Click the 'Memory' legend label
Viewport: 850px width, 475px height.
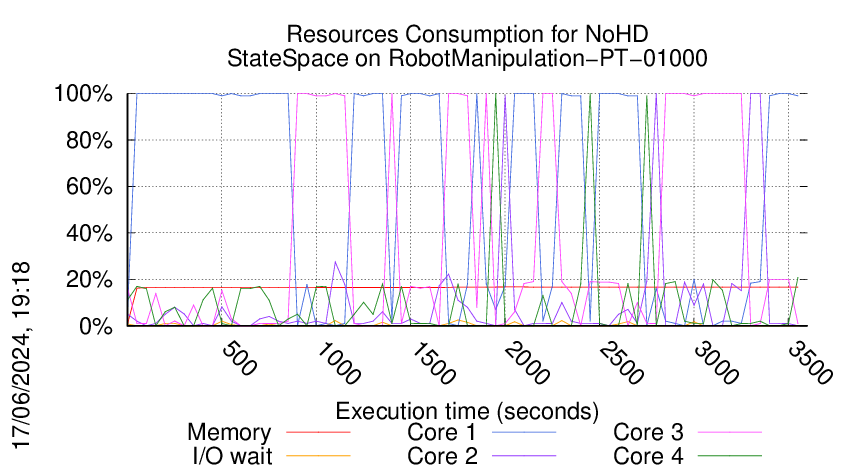[x=229, y=433]
